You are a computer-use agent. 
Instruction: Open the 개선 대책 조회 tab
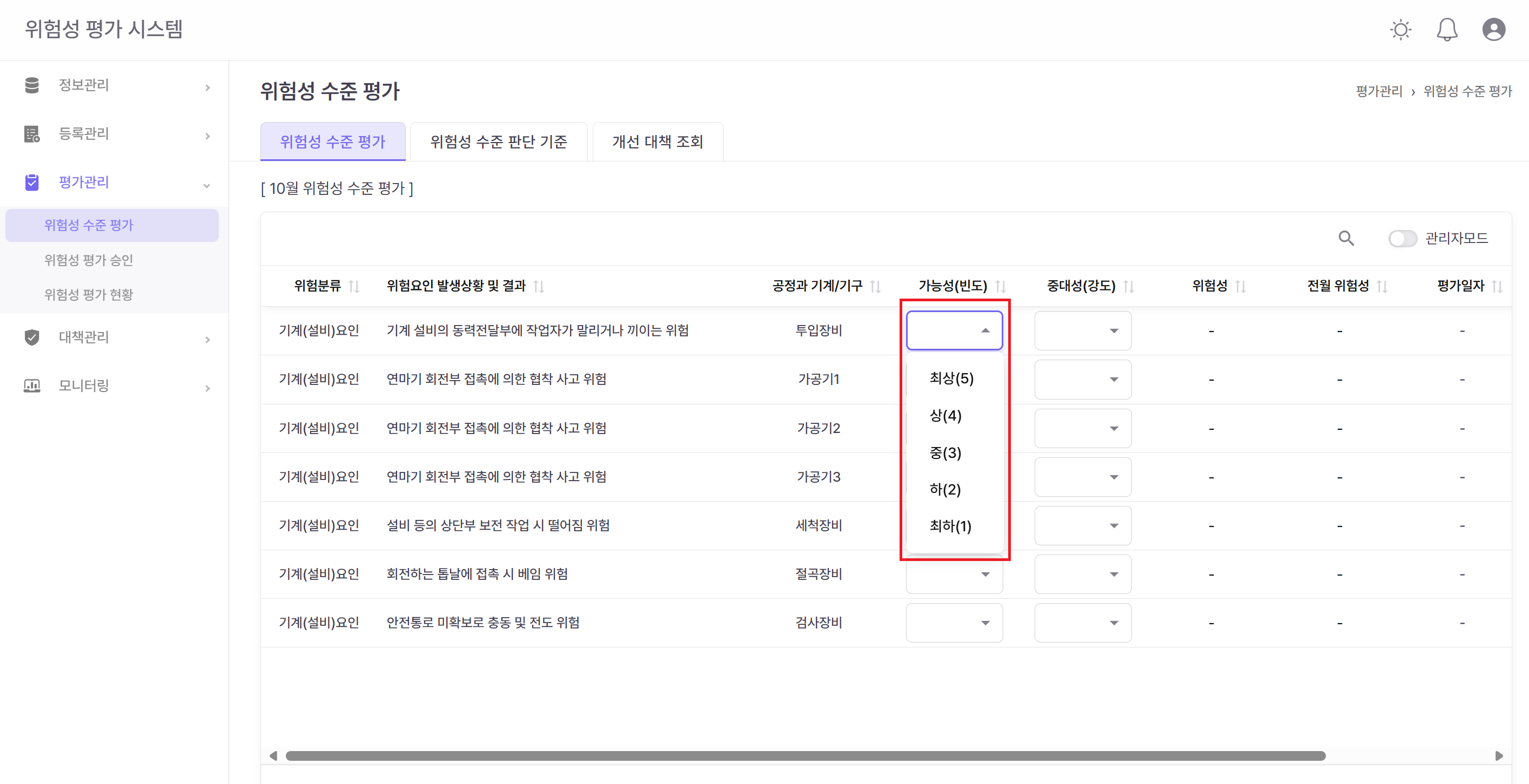tap(657, 141)
